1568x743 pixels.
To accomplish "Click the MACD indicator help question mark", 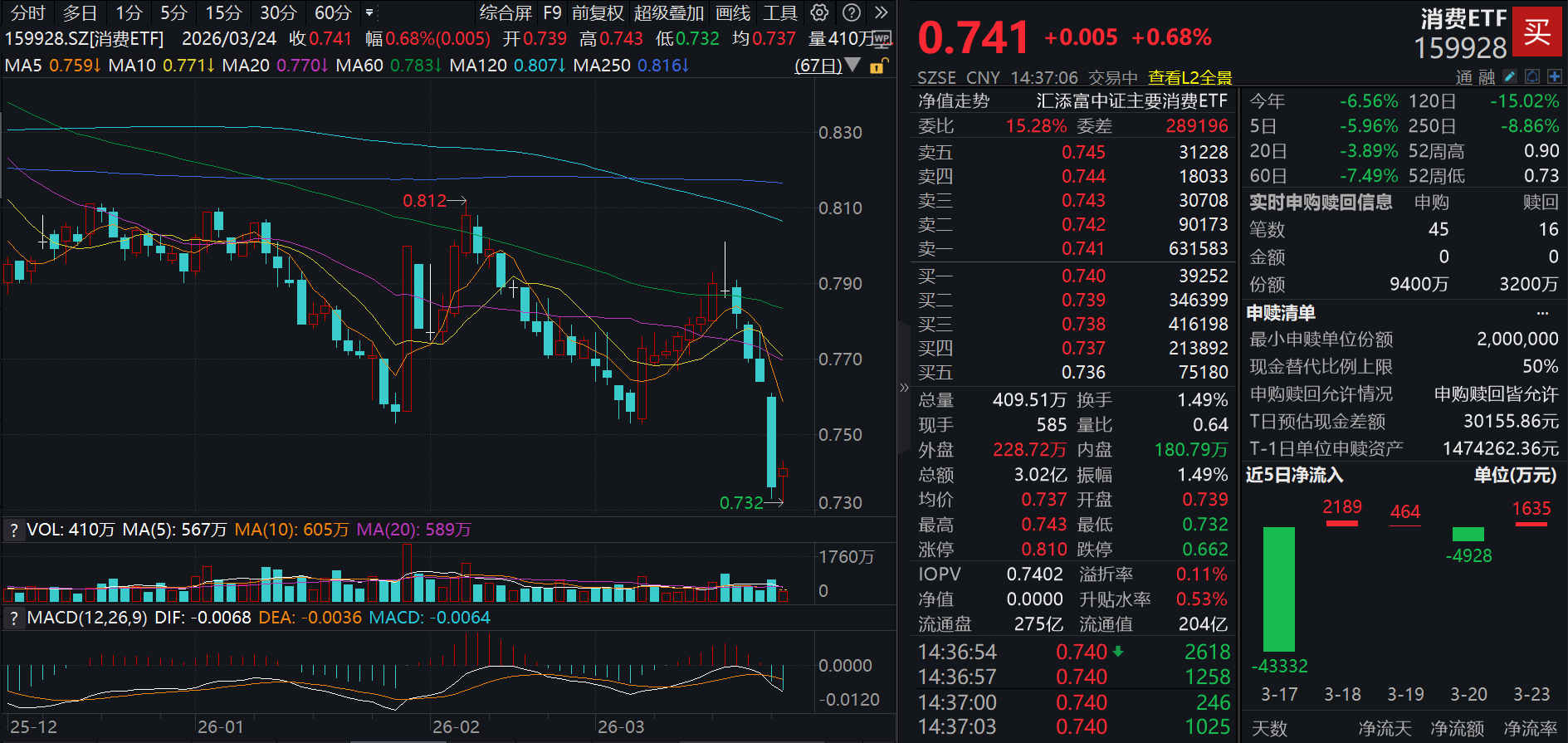I will 13,618.
